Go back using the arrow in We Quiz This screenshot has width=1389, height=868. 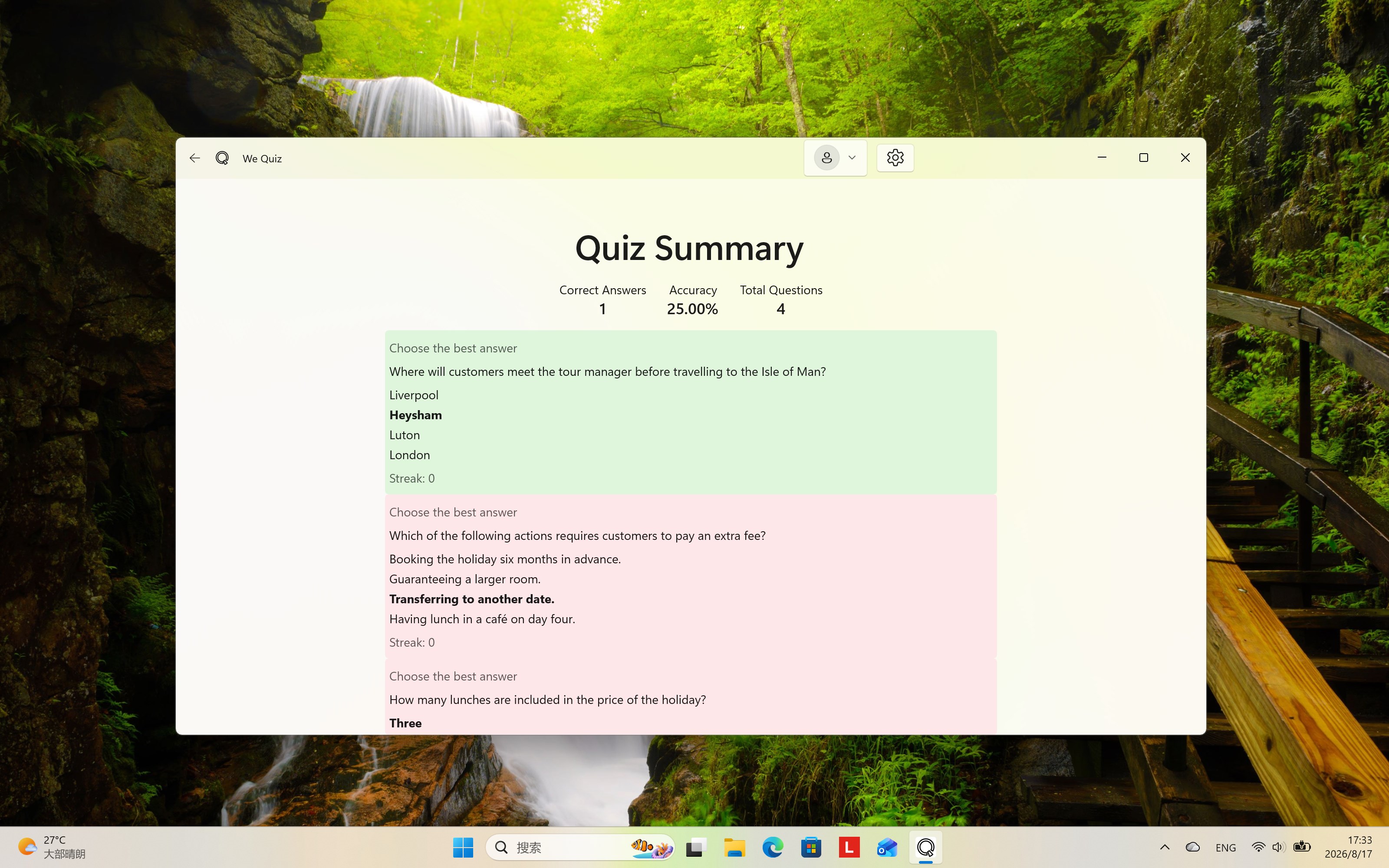(194, 158)
